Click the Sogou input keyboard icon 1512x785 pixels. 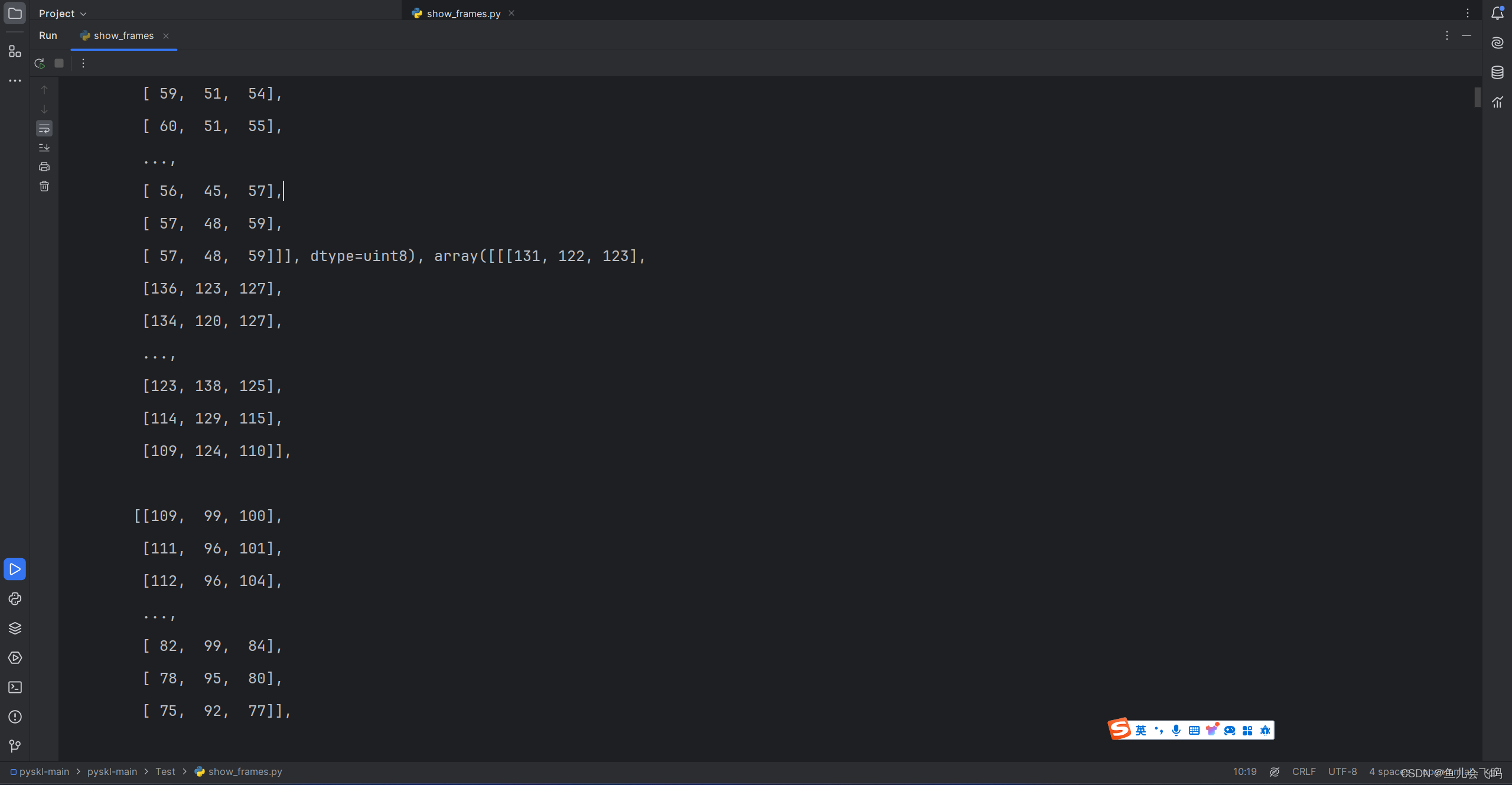pyautogui.click(x=1194, y=730)
